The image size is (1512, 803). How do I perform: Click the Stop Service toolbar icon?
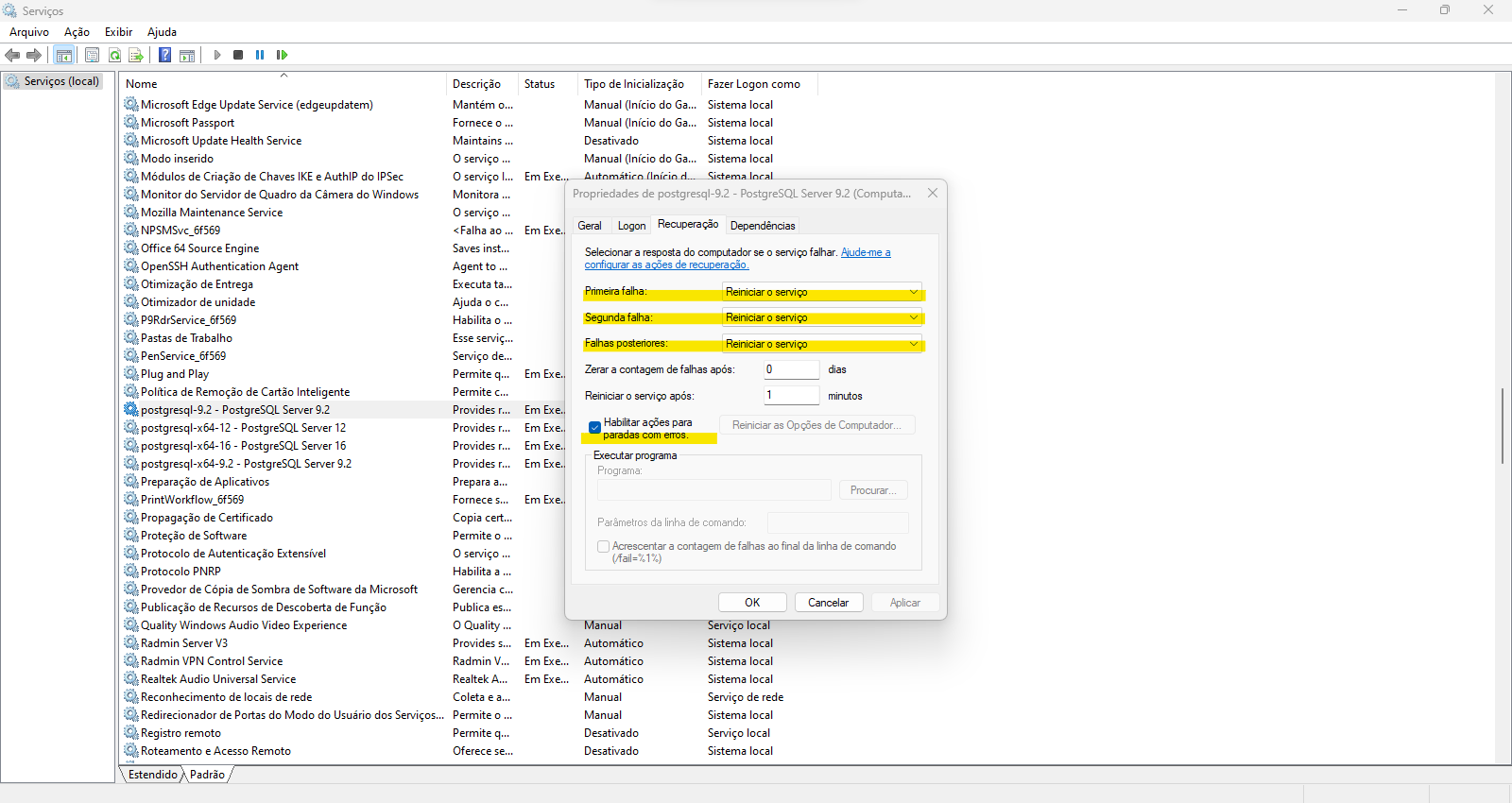238,55
